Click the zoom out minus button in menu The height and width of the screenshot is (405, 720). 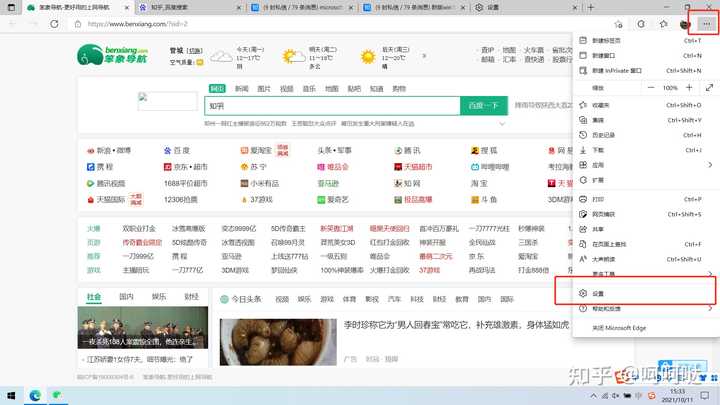651,87
